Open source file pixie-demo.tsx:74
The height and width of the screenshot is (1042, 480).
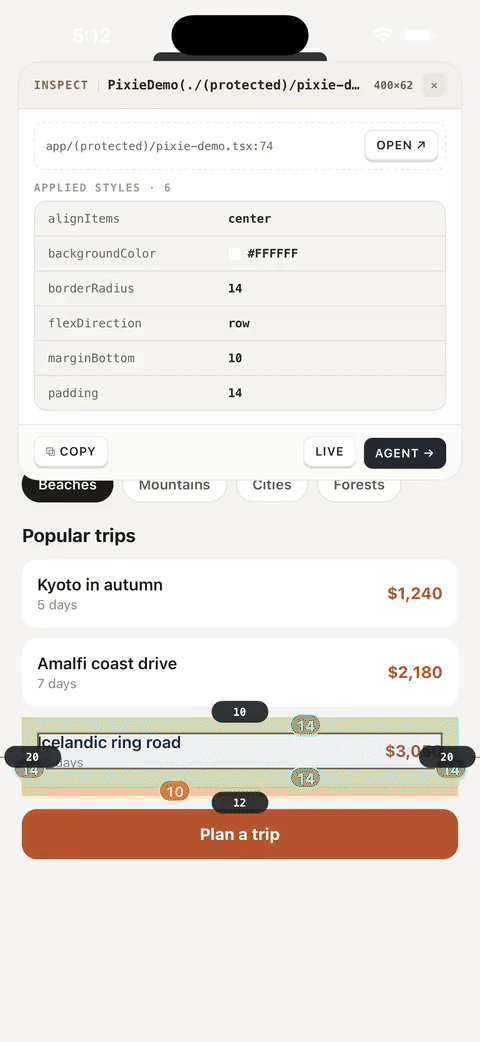[401, 146]
